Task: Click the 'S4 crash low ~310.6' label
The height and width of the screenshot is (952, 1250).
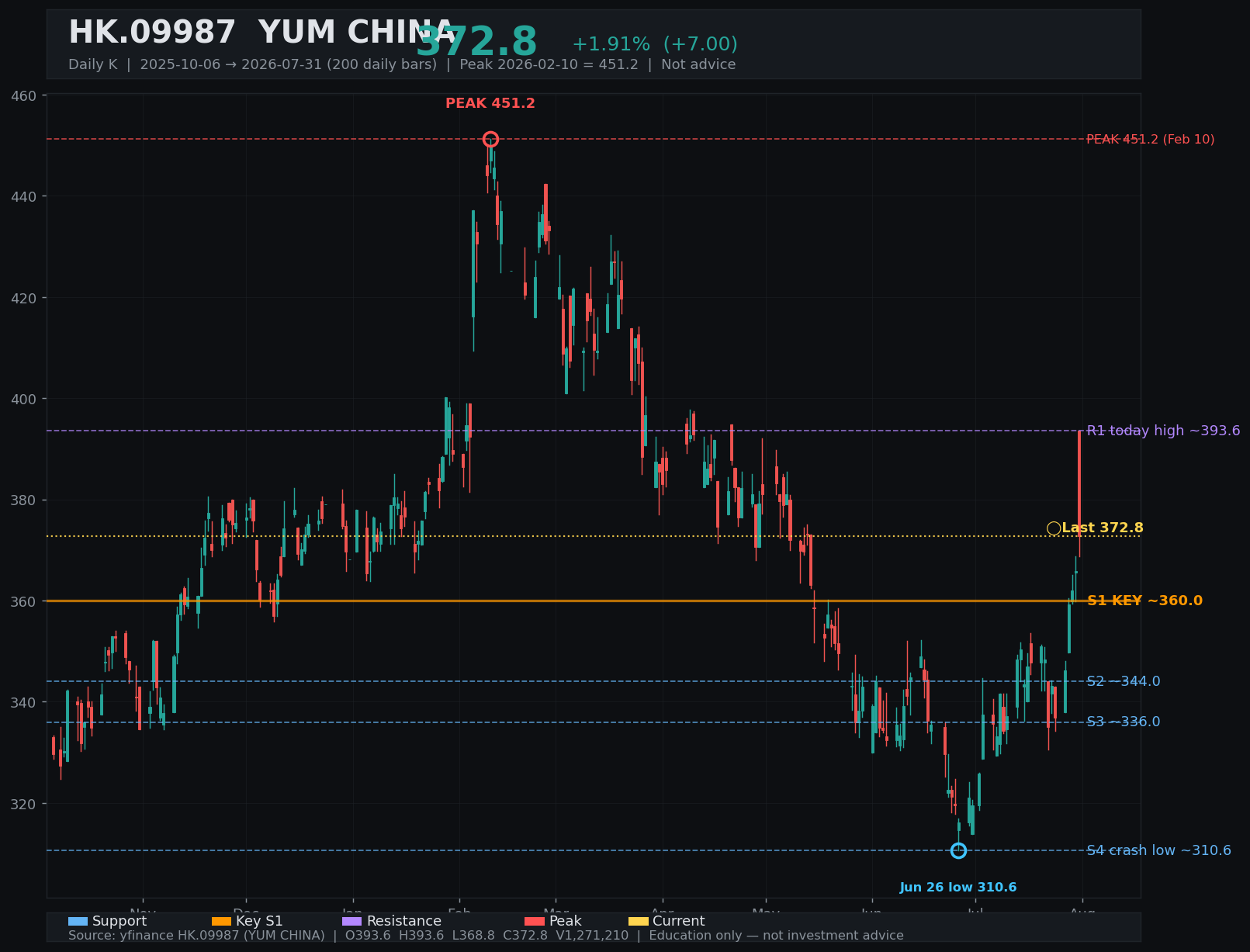Action: pos(1158,850)
